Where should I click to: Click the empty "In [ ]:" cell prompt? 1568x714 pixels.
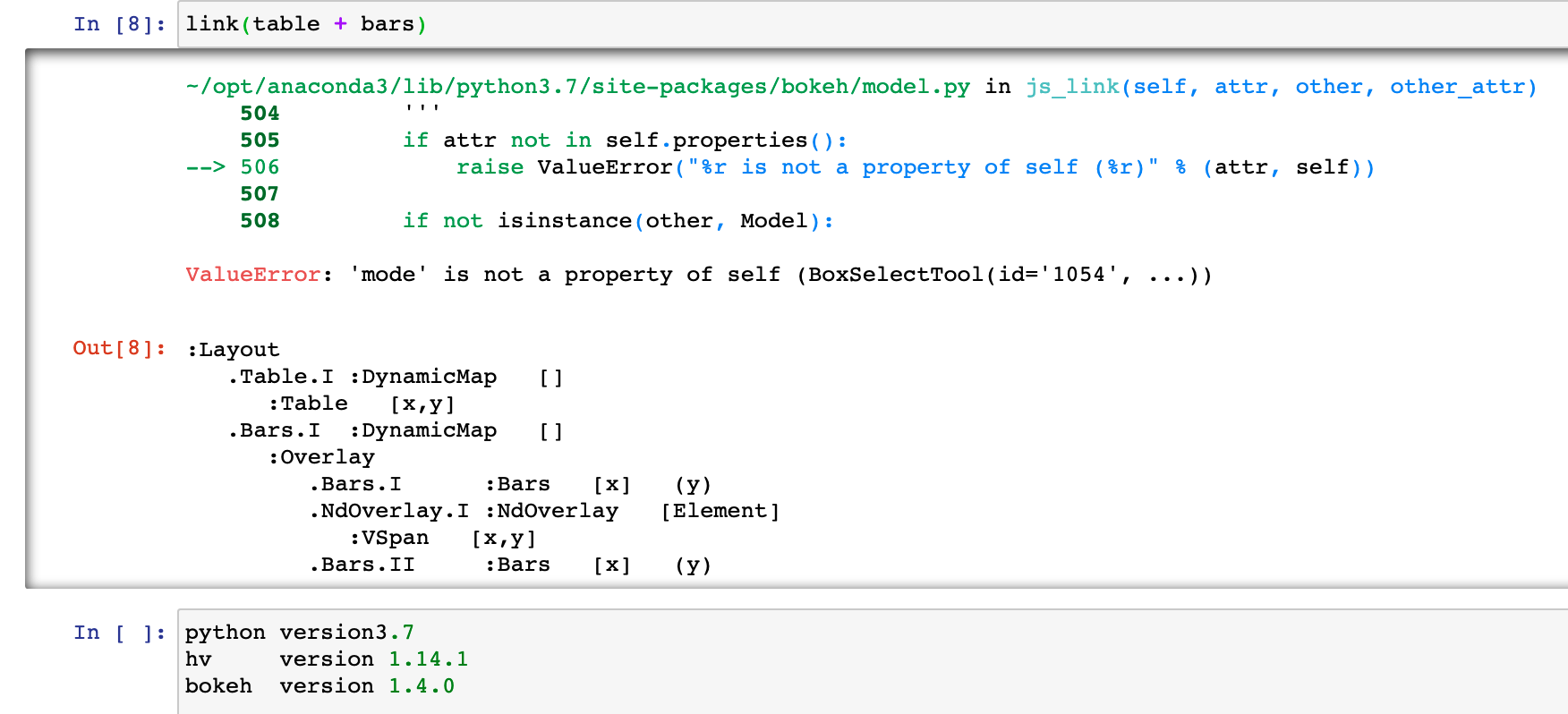pos(120,633)
